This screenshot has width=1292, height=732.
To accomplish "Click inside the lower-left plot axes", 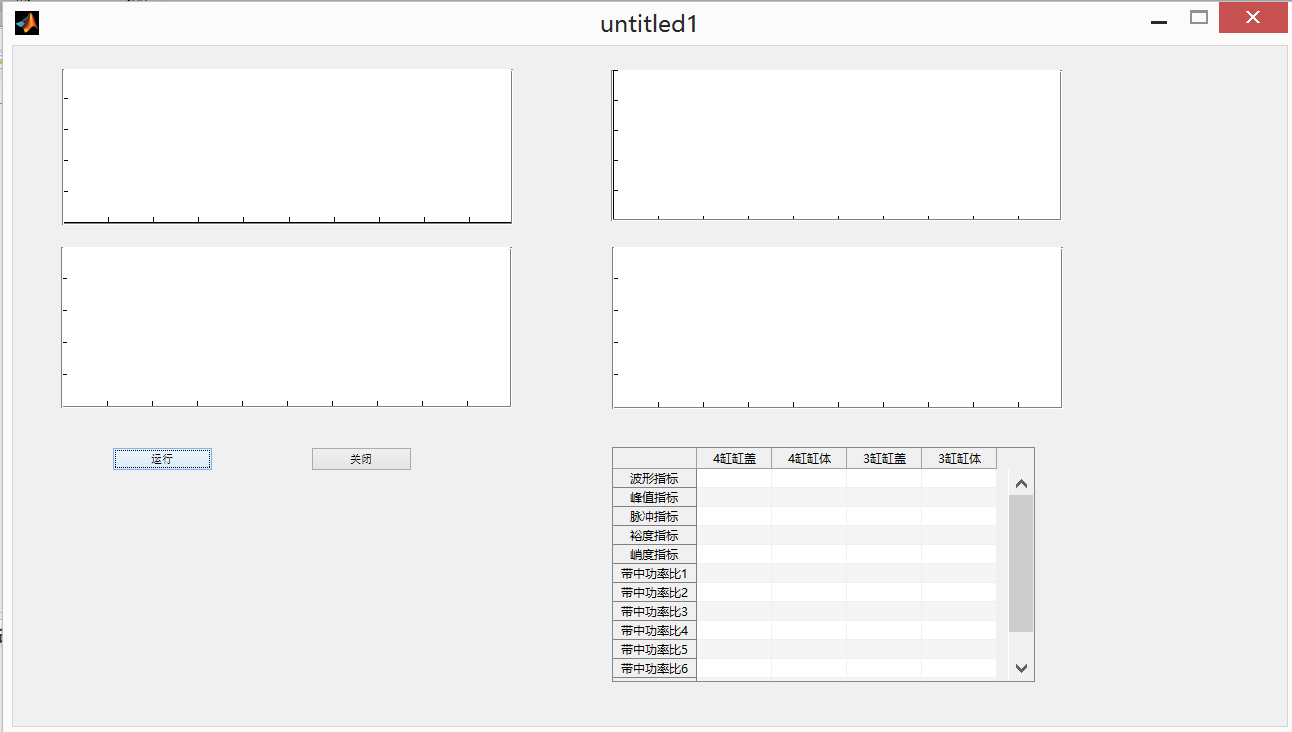I will coord(286,327).
